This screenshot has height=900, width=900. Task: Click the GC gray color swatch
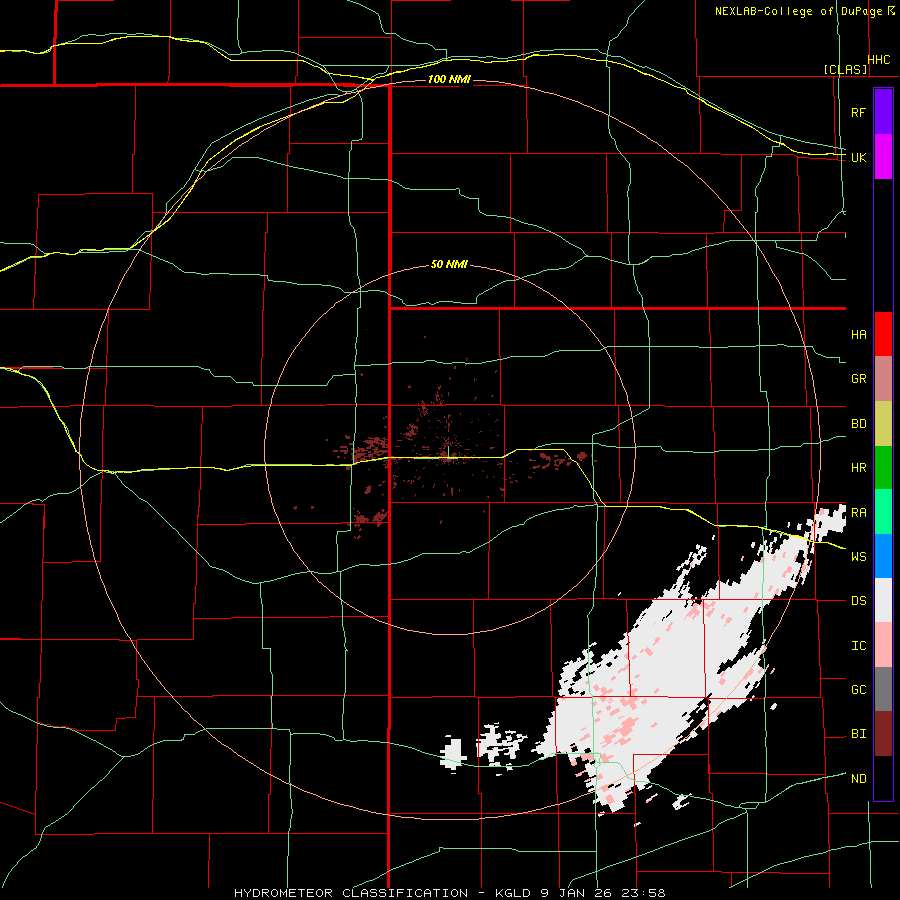click(x=883, y=689)
